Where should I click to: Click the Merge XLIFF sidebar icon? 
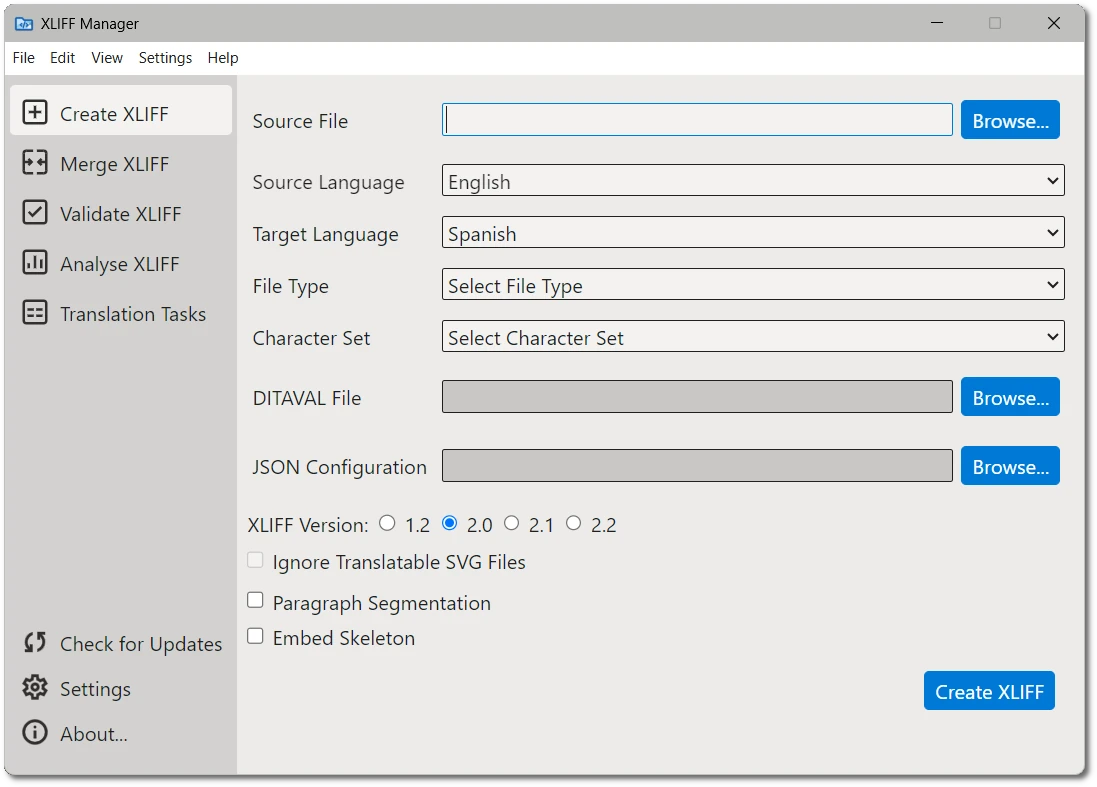point(35,162)
